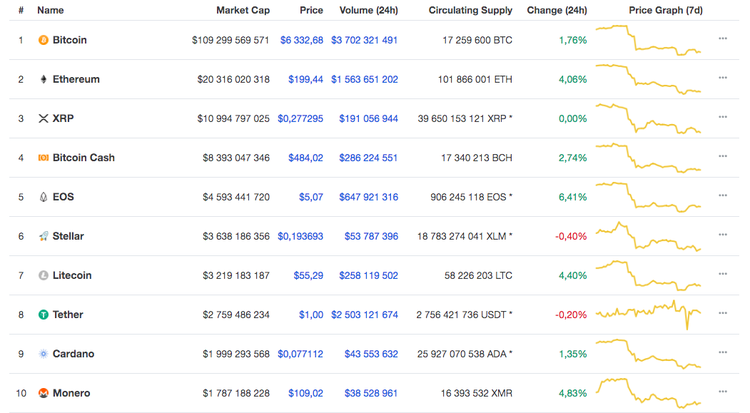750x413 pixels.
Task: Click the Tether logo icon
Action: (43, 315)
